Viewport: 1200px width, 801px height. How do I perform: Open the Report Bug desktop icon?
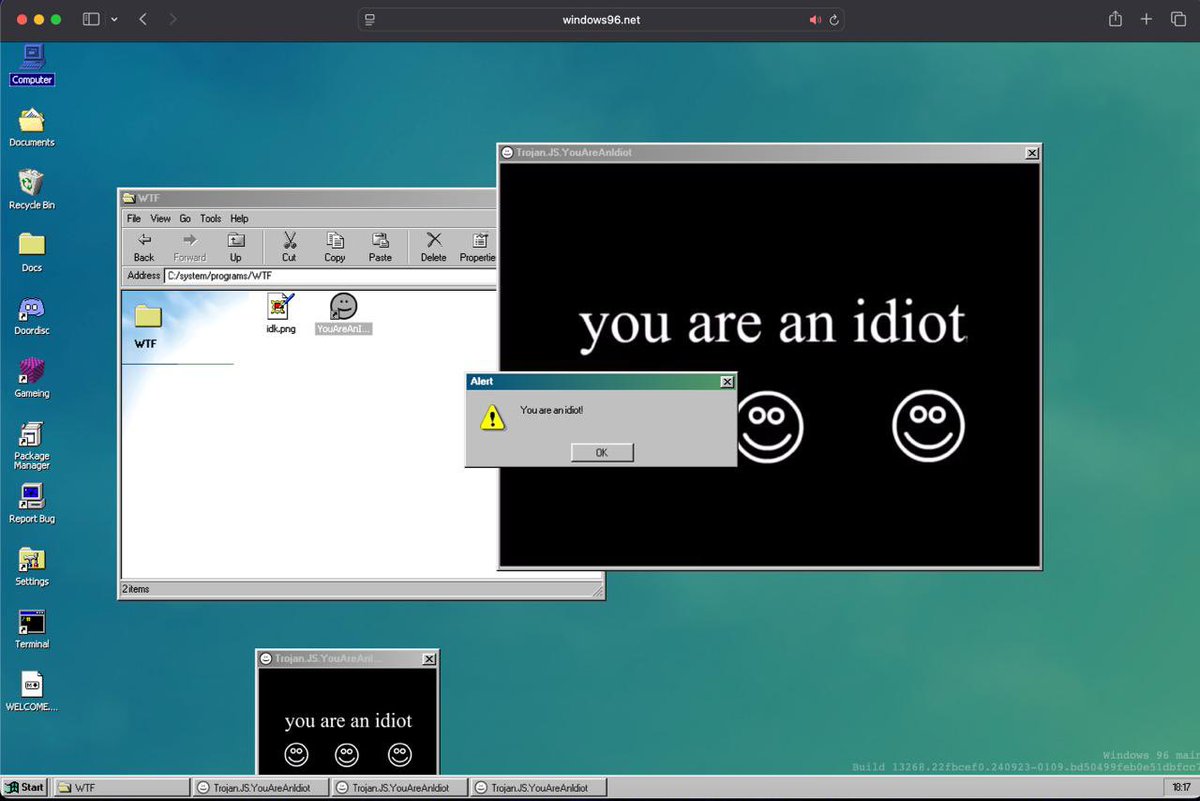32,504
